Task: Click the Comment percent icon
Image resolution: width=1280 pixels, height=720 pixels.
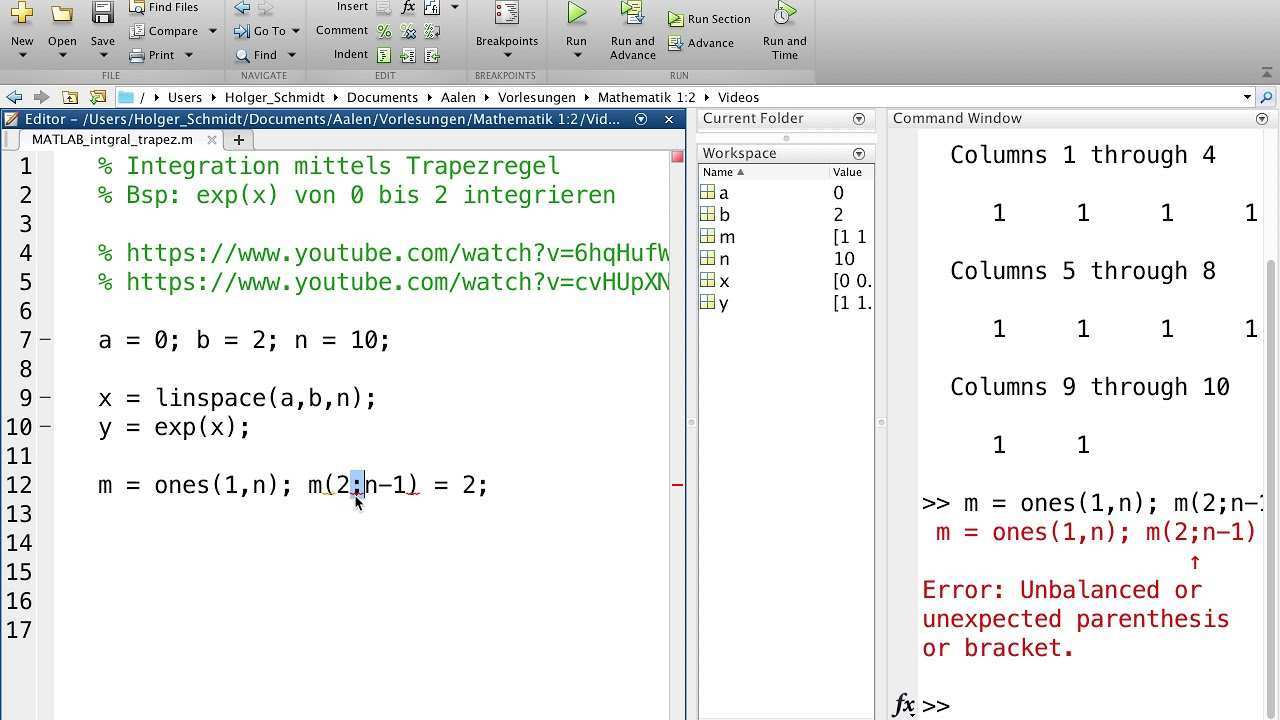Action: pos(384,31)
